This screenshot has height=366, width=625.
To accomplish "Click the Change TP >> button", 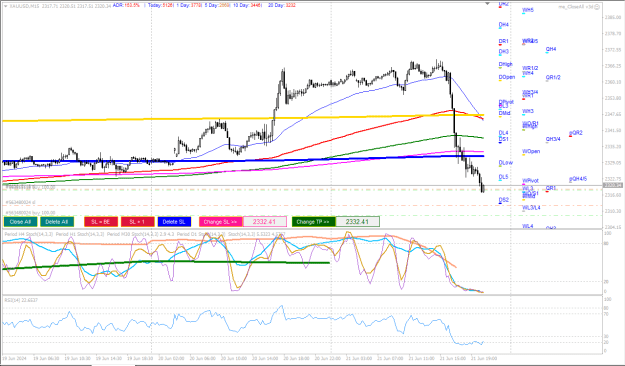I will coord(313,222).
